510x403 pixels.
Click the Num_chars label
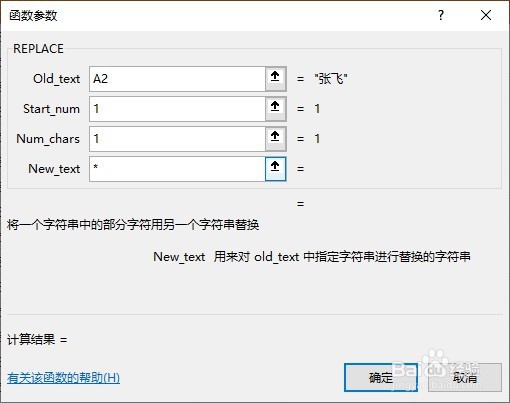pyautogui.click(x=48, y=139)
